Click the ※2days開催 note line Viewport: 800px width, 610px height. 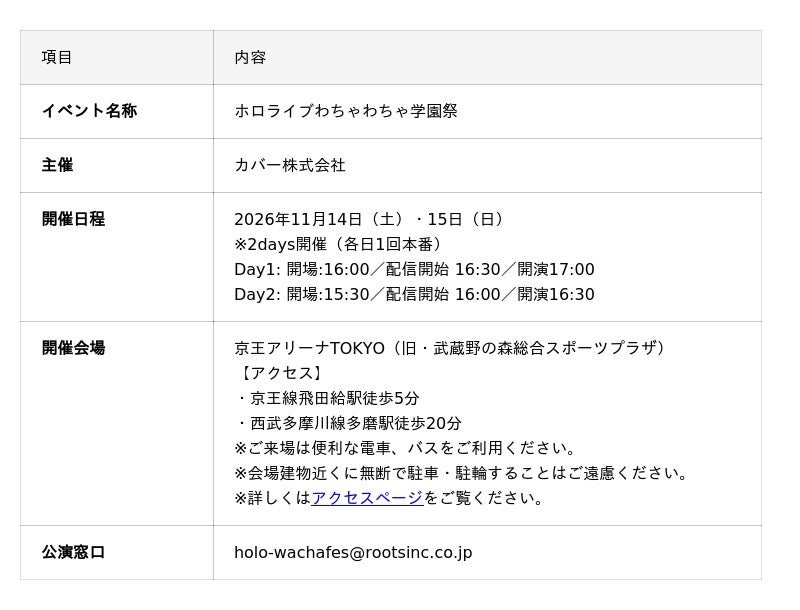tap(338, 244)
